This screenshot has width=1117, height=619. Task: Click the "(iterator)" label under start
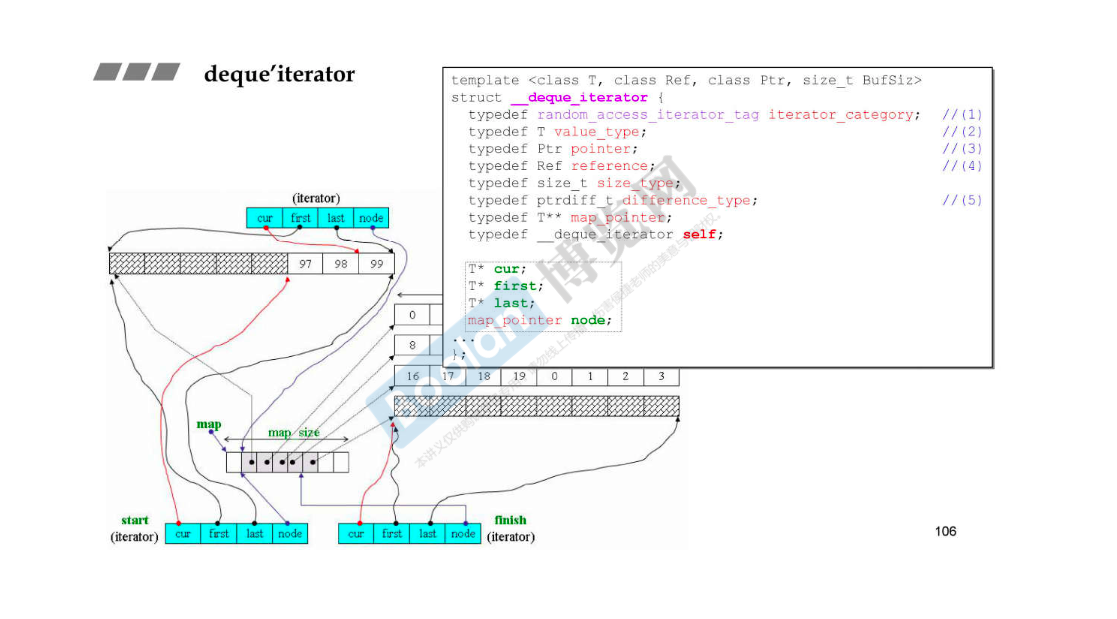(x=134, y=537)
